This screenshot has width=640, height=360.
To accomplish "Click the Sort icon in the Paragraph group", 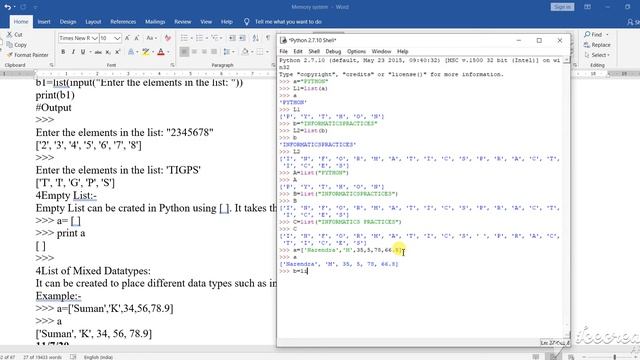I will [256, 38].
